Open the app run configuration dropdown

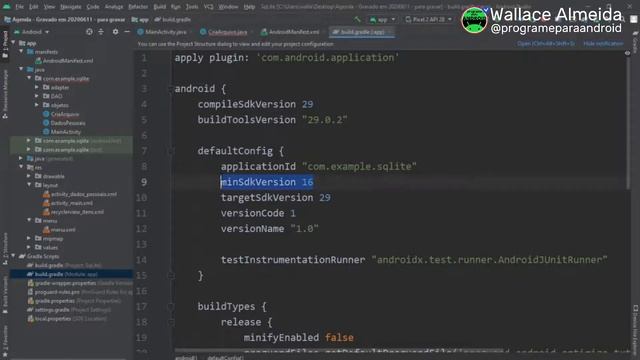pos(382,19)
